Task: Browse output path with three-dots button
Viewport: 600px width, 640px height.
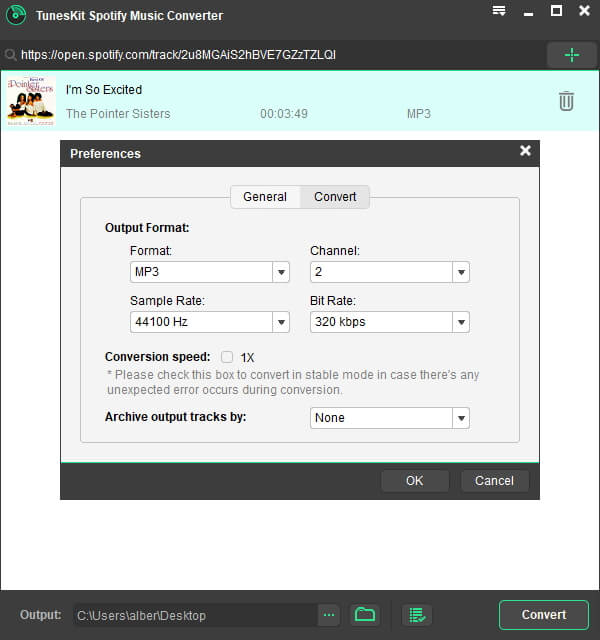Action: point(329,615)
